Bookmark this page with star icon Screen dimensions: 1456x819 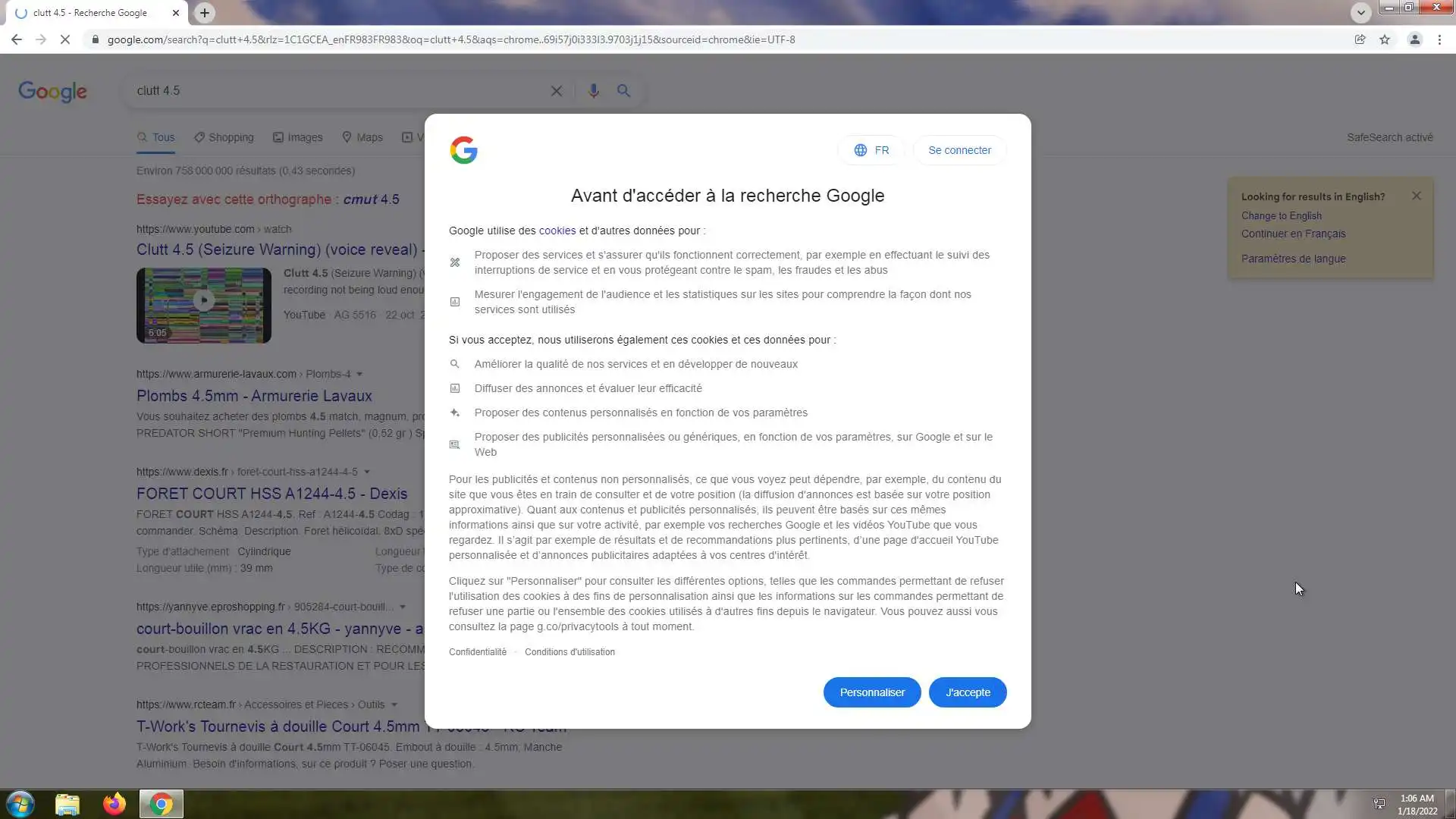[1385, 39]
